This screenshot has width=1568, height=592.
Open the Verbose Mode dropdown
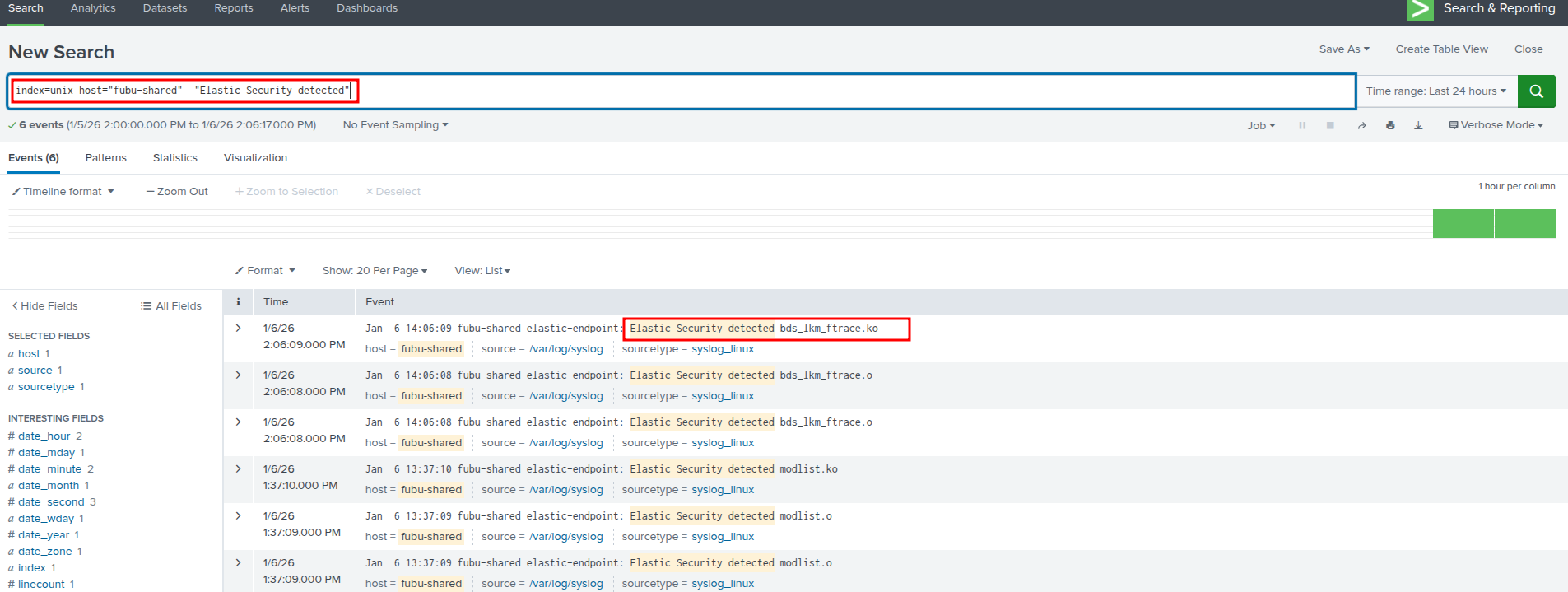(x=1496, y=125)
